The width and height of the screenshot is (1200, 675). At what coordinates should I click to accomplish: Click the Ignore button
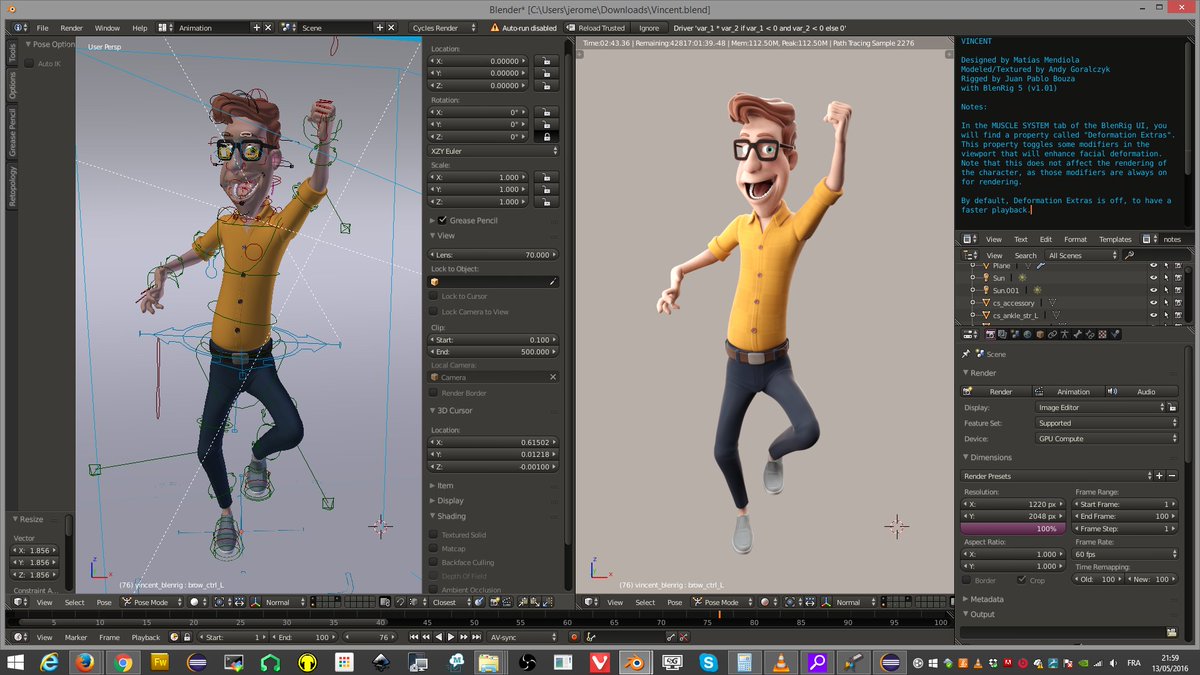click(x=649, y=28)
